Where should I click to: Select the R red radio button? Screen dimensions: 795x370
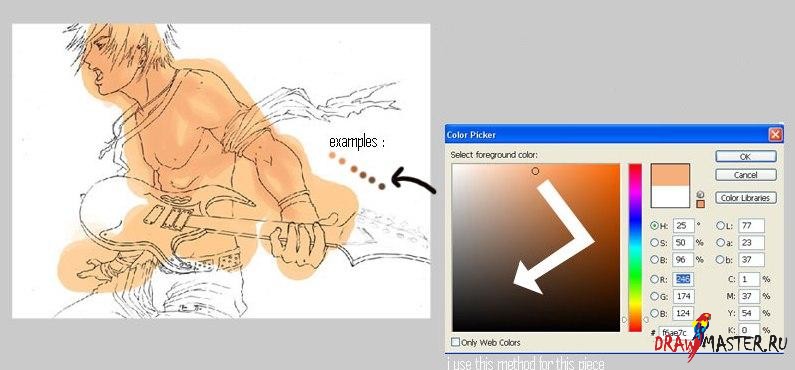click(x=655, y=279)
